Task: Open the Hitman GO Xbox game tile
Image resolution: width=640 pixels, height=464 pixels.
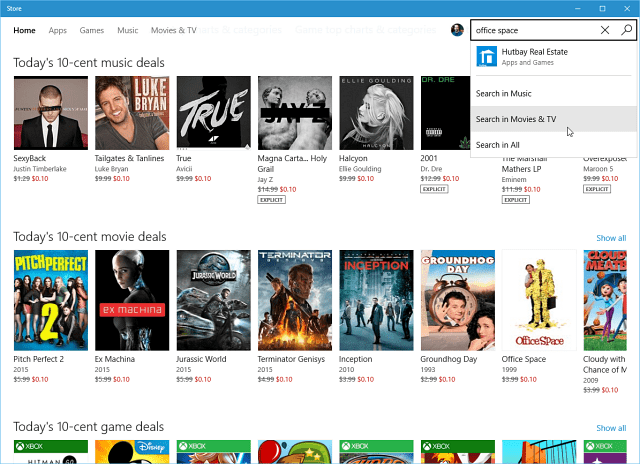Action: [x=51, y=452]
